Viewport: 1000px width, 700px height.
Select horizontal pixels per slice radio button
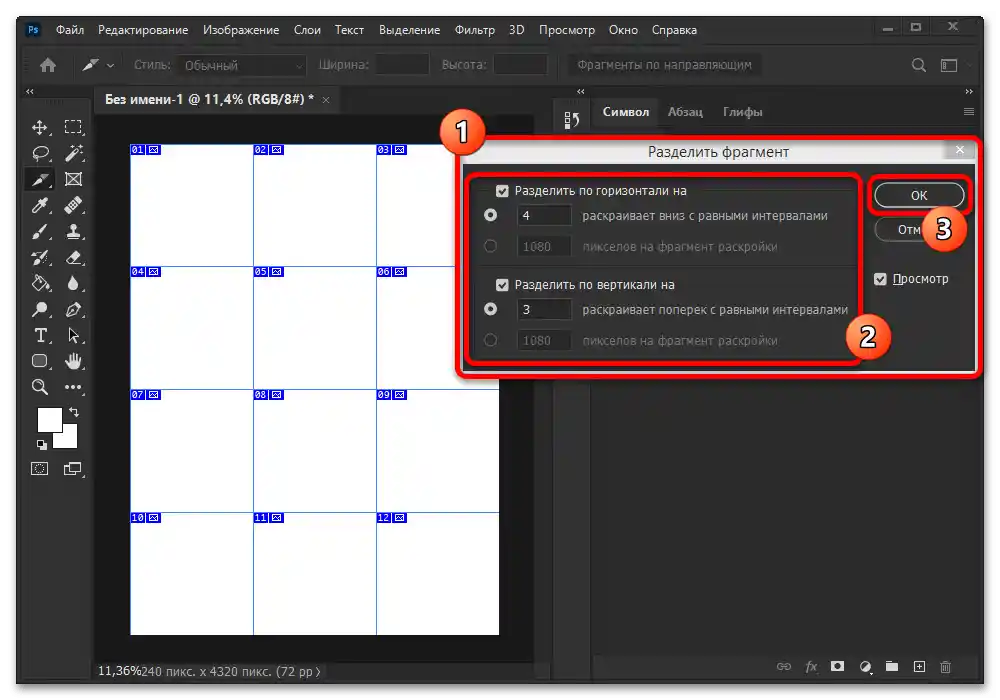tap(490, 246)
